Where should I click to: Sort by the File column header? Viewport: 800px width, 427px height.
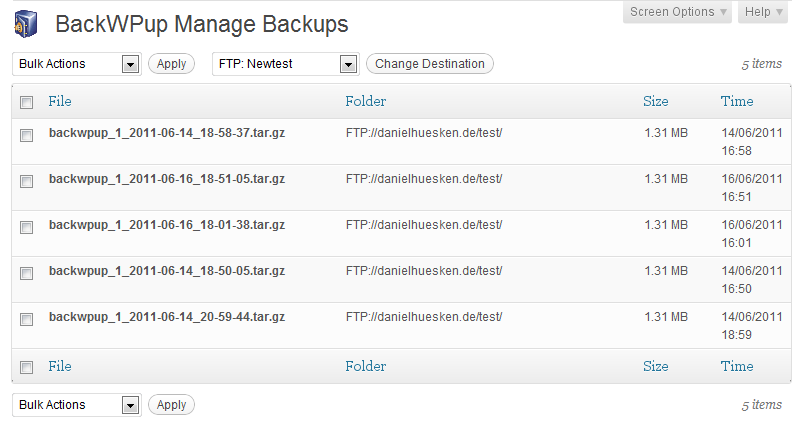coord(60,101)
